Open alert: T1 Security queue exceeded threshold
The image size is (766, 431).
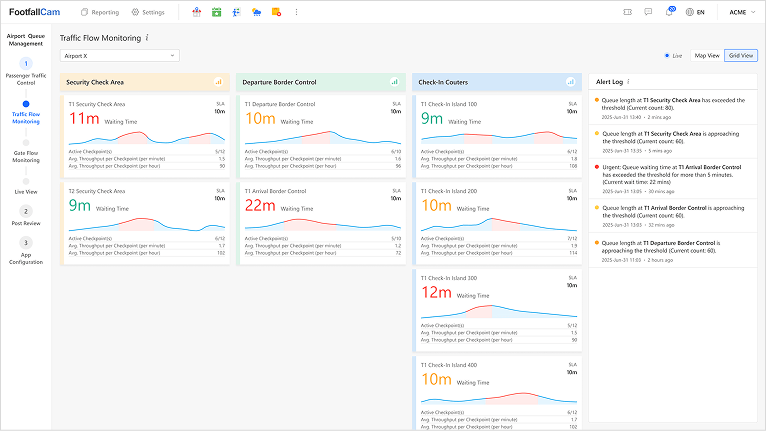tap(673, 108)
